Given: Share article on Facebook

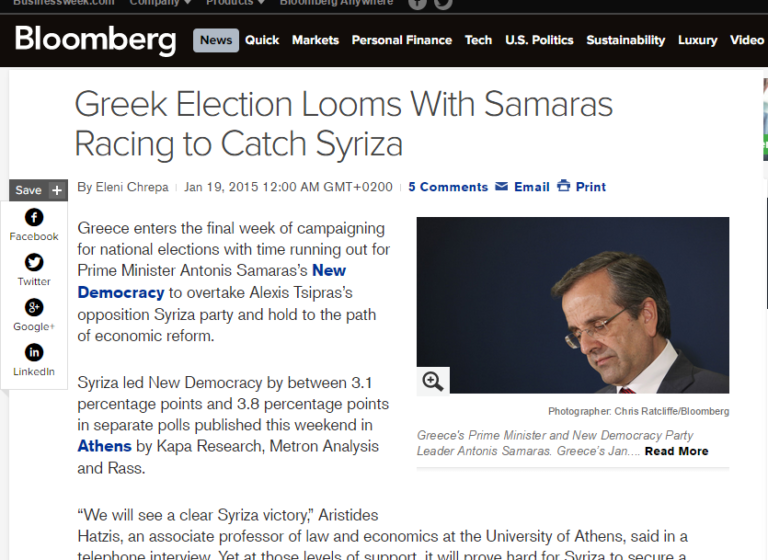Looking at the screenshot, I should pyautogui.click(x=34, y=218).
